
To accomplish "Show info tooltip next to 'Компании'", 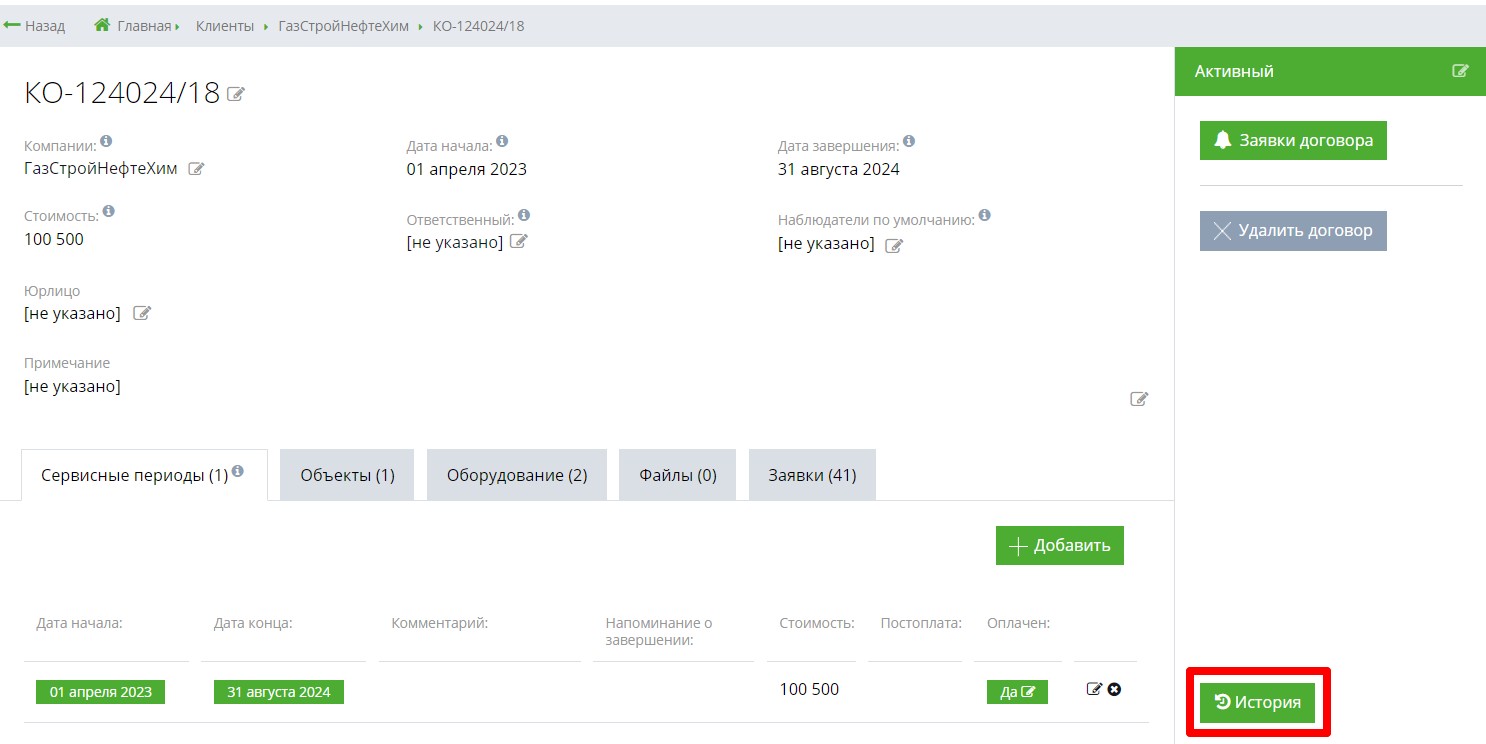I will pyautogui.click(x=106, y=141).
